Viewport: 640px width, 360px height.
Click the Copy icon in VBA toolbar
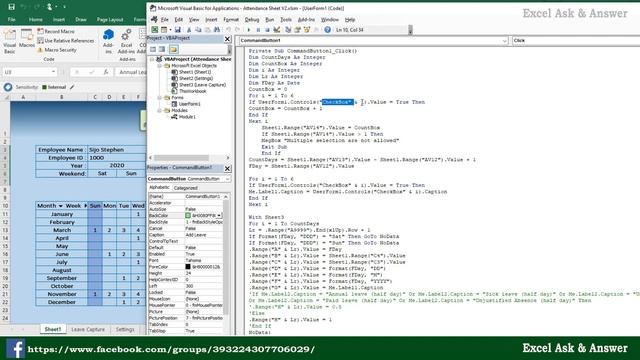tap(198, 29)
